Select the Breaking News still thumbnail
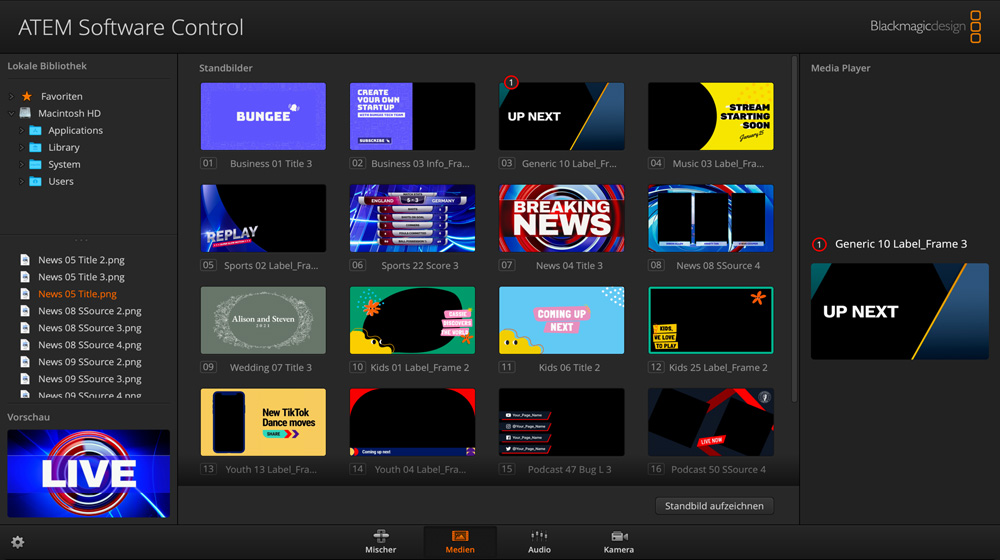Image resolution: width=1000 pixels, height=560 pixels. pyautogui.click(x=561, y=217)
